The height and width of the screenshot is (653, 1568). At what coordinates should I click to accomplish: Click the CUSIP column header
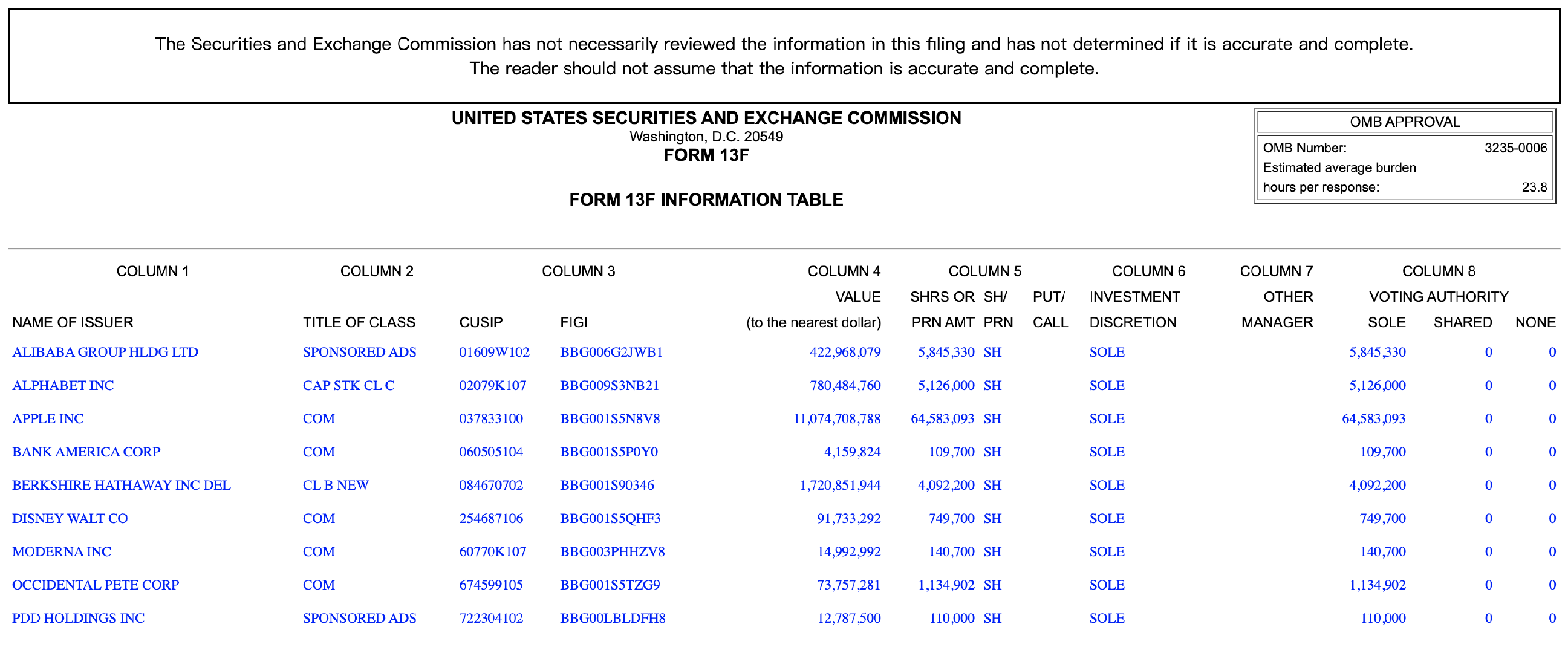(x=480, y=322)
